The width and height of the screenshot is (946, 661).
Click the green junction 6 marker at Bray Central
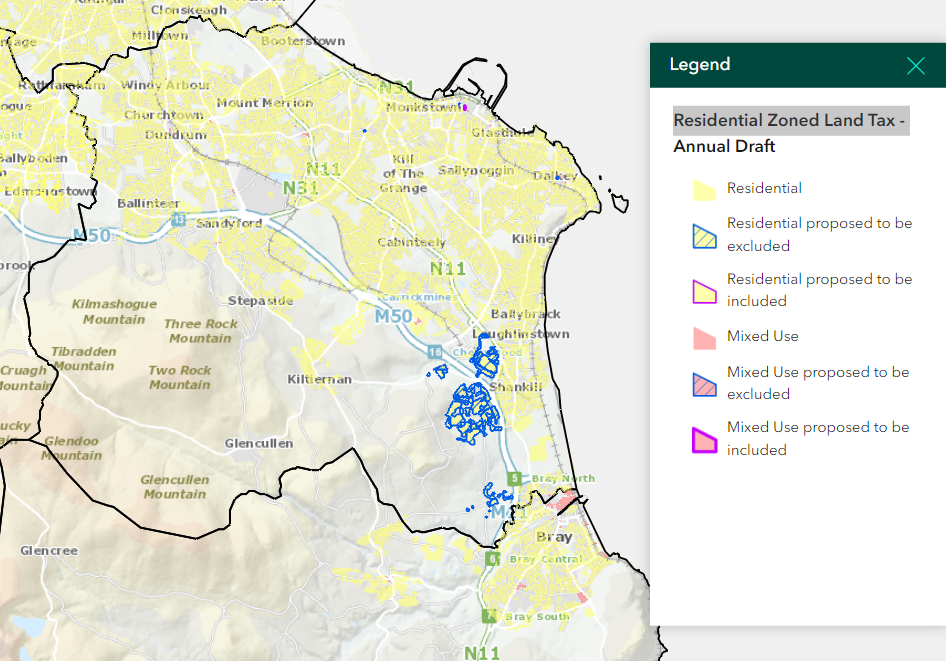click(x=491, y=558)
